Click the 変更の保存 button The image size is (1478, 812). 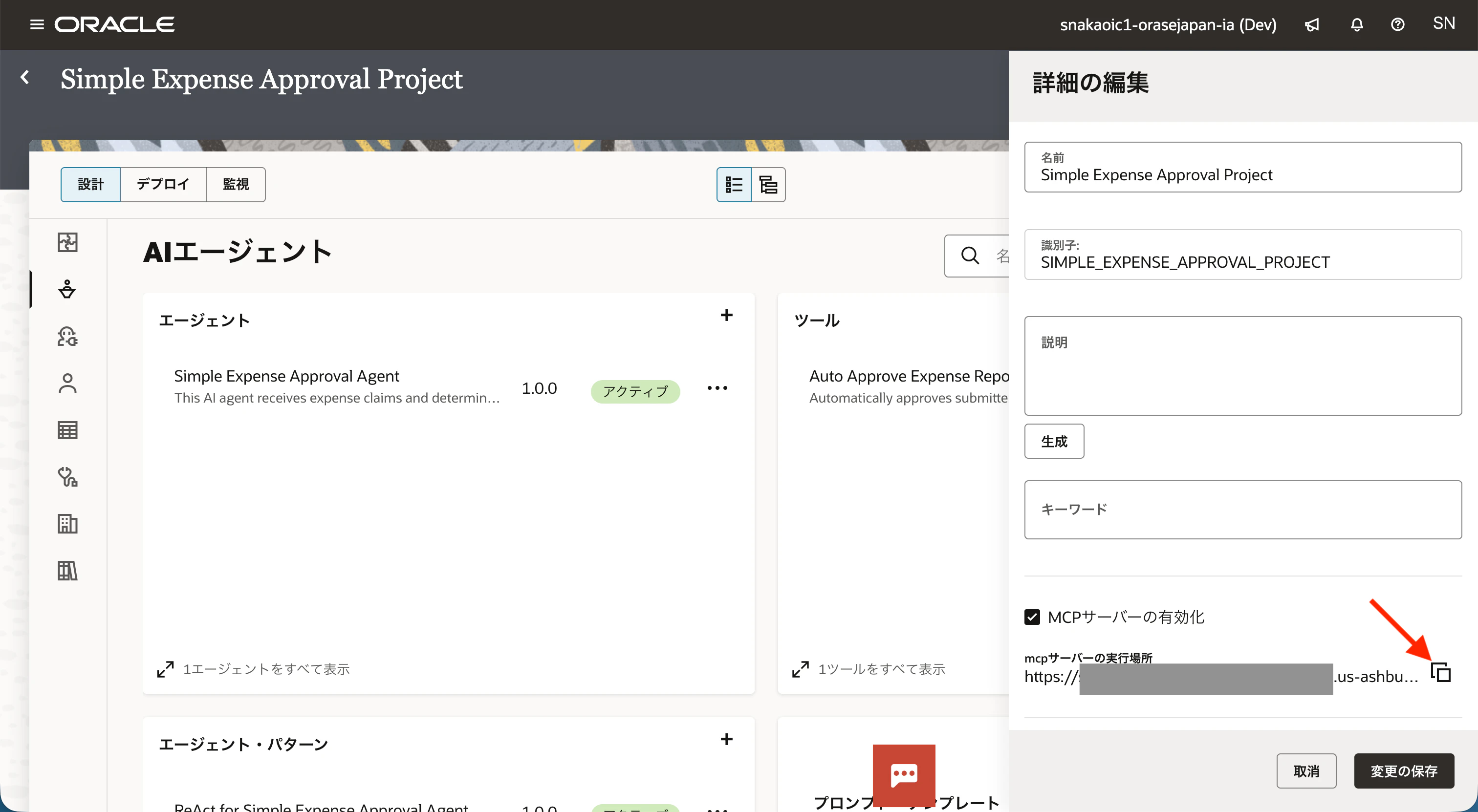[x=1404, y=771]
